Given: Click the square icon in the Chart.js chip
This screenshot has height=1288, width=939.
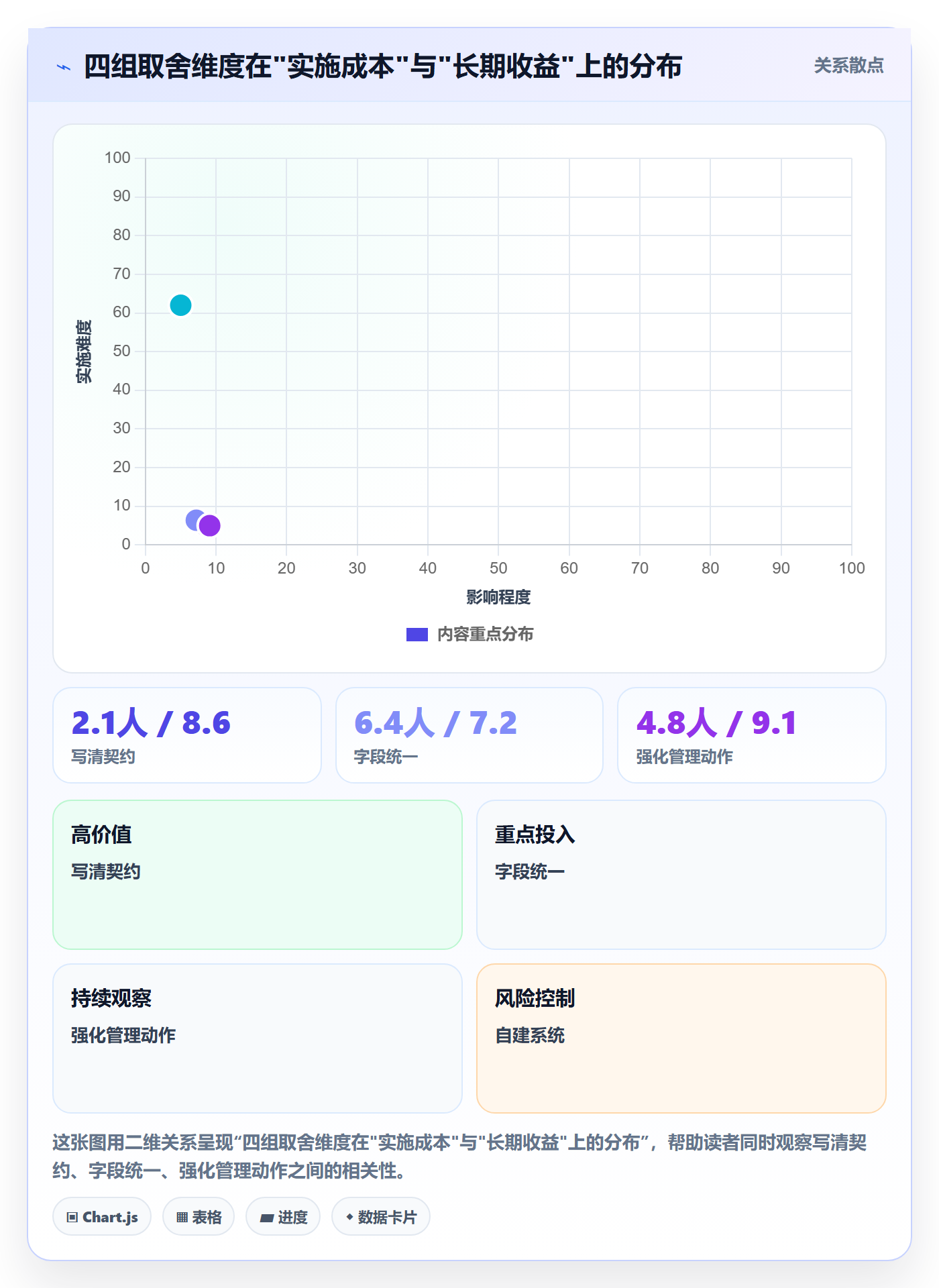Looking at the screenshot, I should (72, 1218).
